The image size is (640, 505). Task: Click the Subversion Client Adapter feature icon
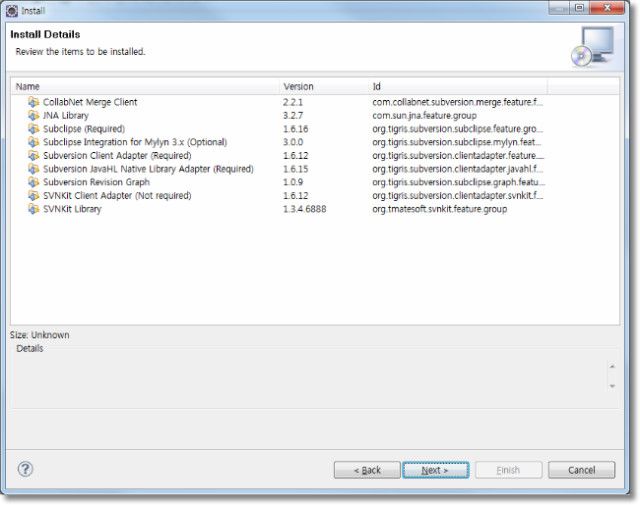coord(33,156)
